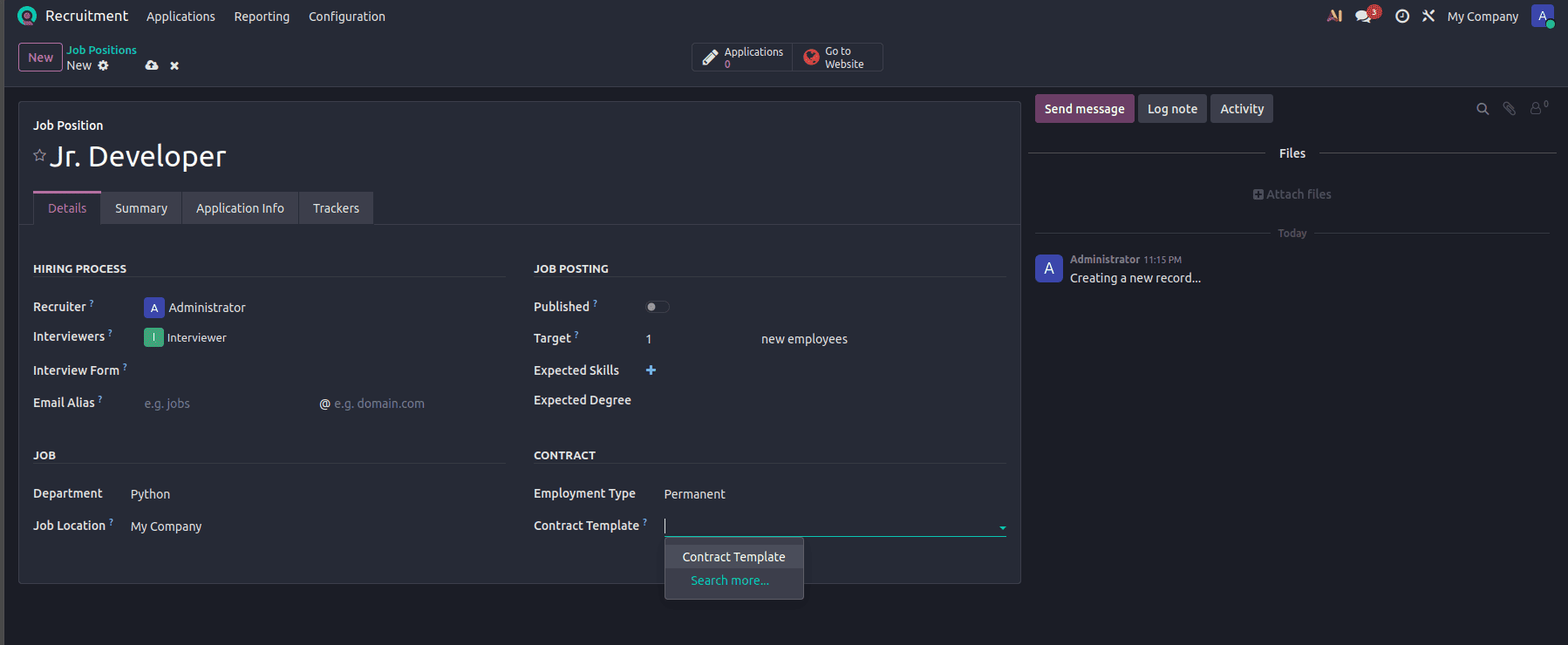1568x645 pixels.
Task: Go back to the Job Positions breadcrumb
Action: pos(102,51)
